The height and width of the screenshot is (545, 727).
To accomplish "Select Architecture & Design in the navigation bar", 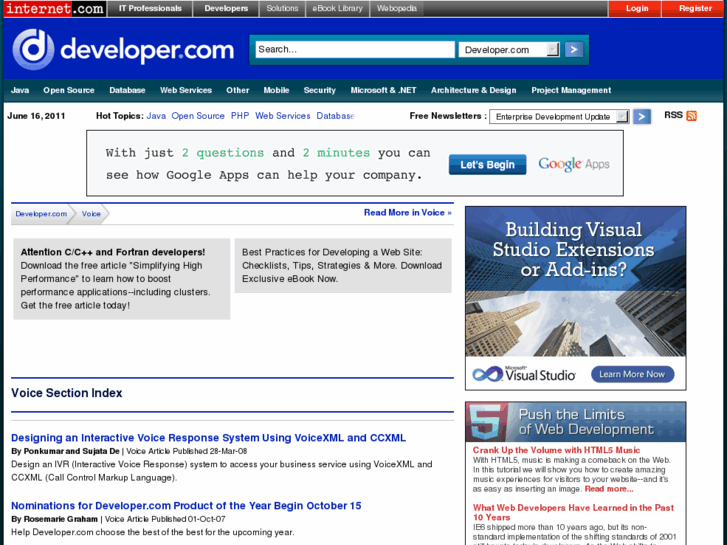I will tap(473, 90).
